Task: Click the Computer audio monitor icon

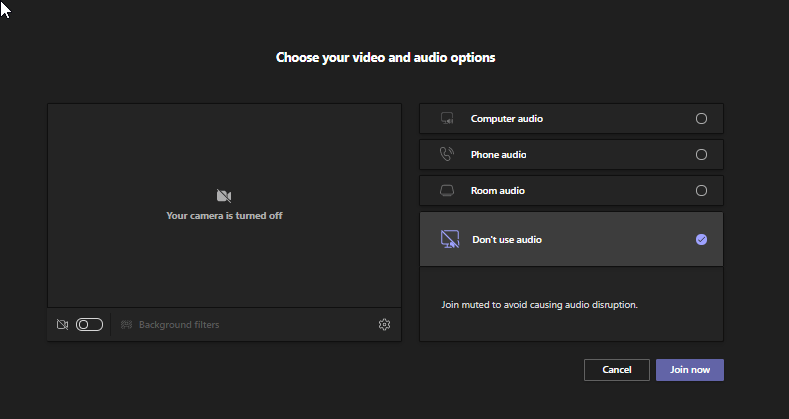Action: coord(447,119)
